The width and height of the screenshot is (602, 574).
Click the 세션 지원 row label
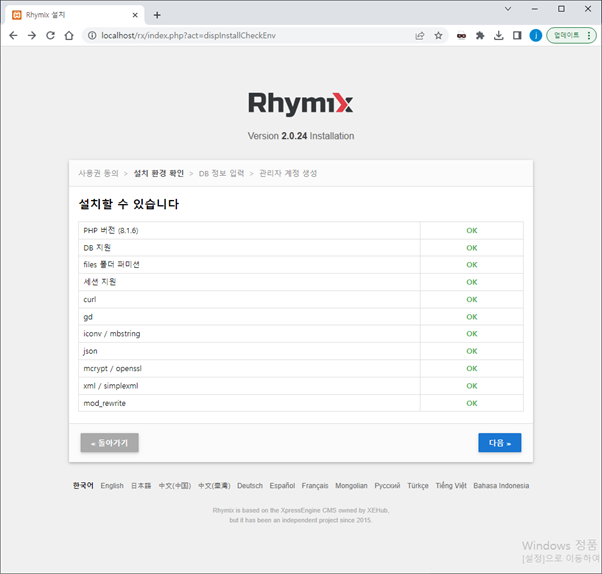click(x=100, y=282)
